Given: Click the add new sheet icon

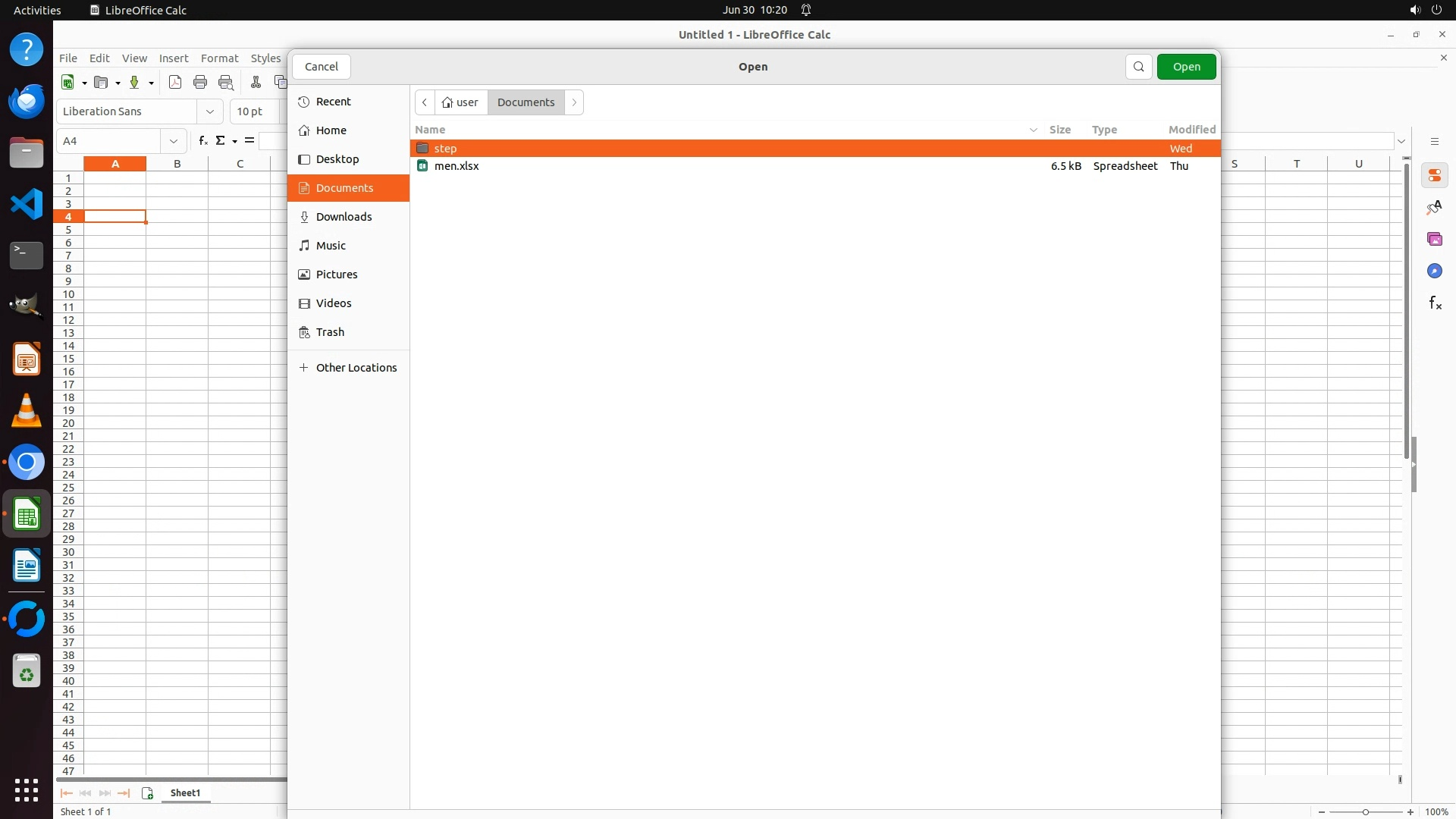Looking at the screenshot, I should pyautogui.click(x=147, y=793).
